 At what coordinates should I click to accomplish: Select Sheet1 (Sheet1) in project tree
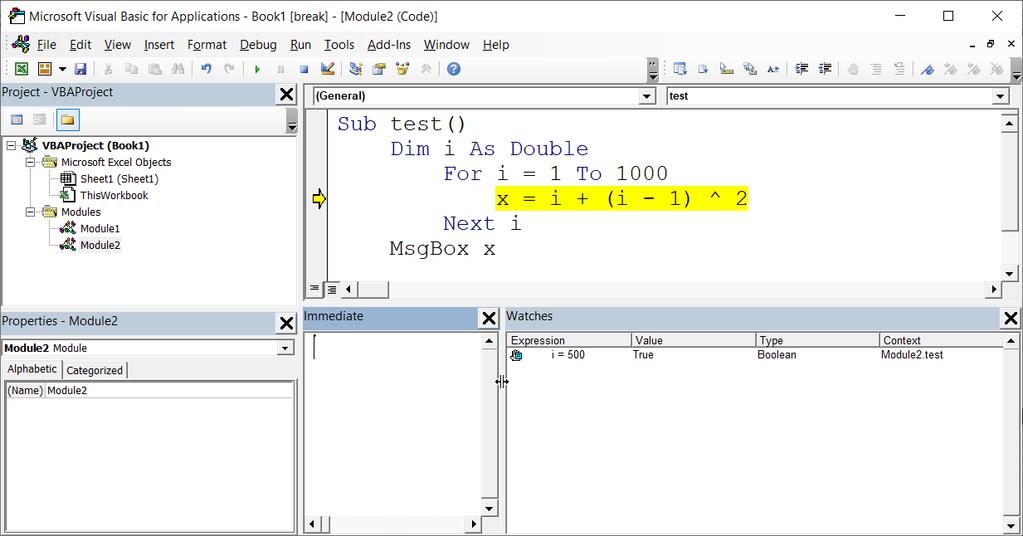click(x=119, y=179)
